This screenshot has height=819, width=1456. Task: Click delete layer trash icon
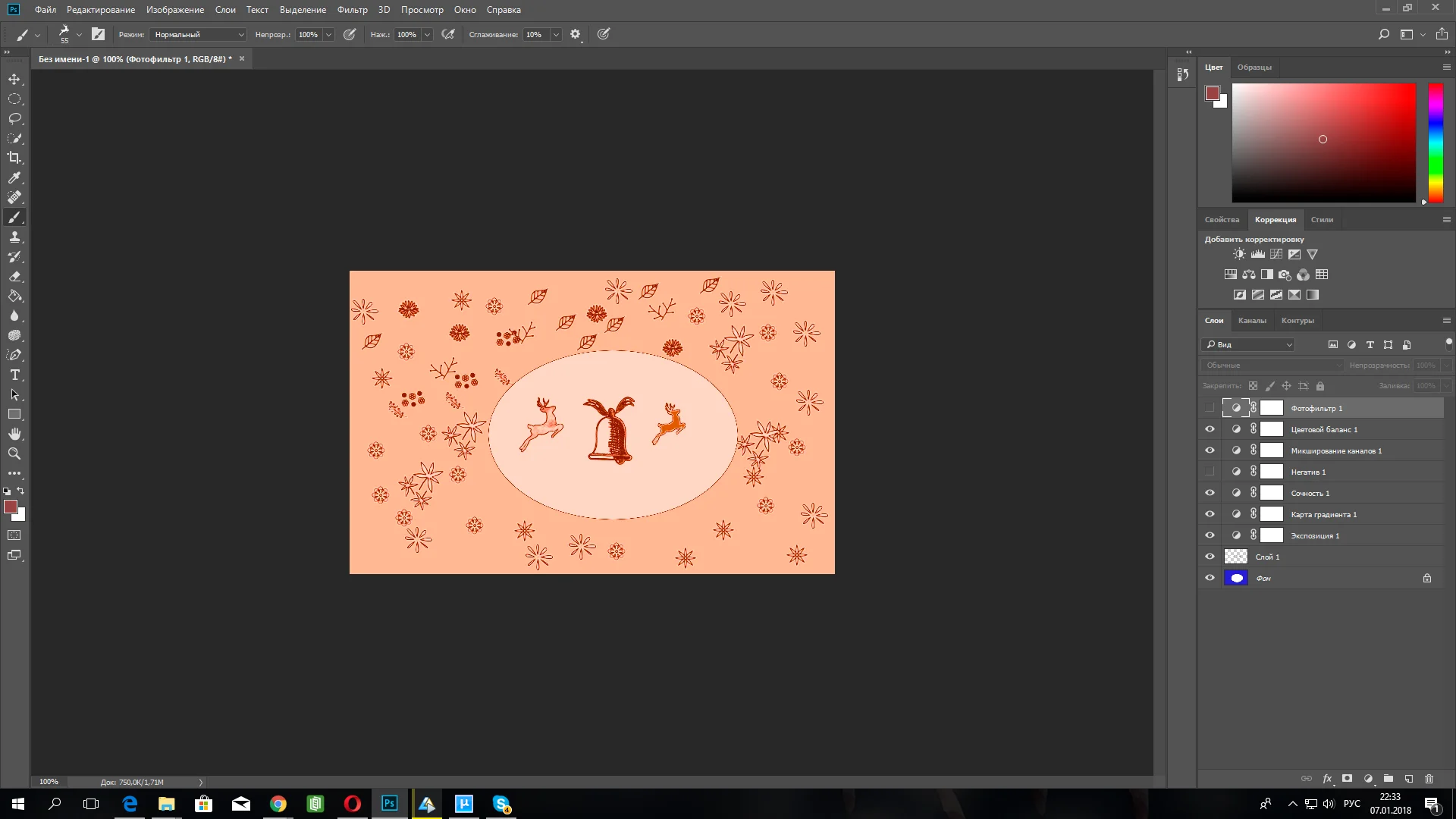point(1429,779)
